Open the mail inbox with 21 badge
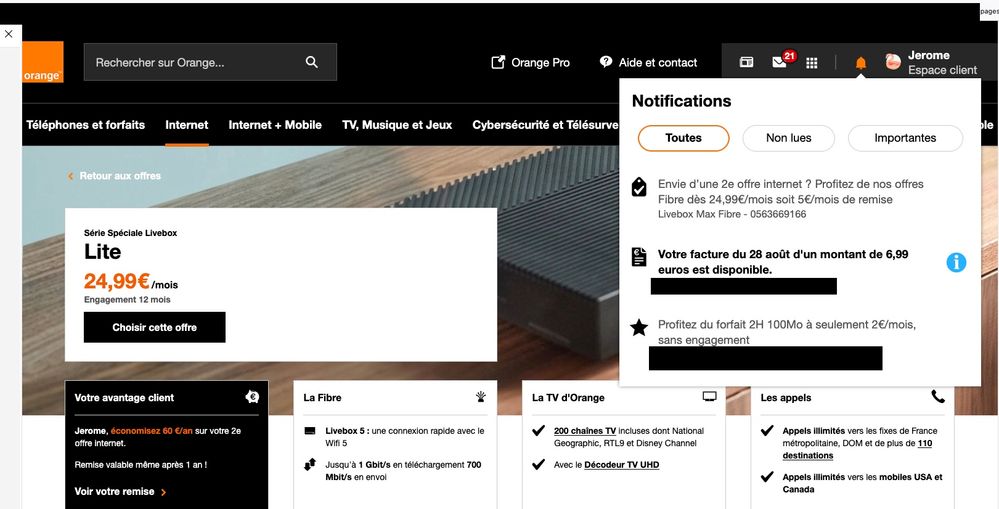This screenshot has height=509, width=999. point(782,61)
